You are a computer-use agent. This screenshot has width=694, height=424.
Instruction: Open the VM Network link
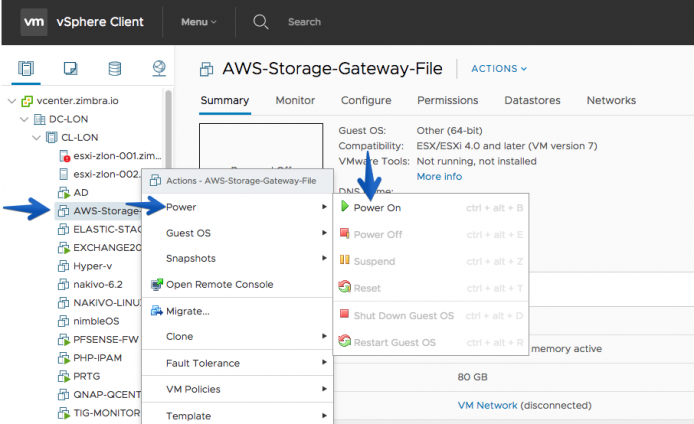click(x=487, y=405)
